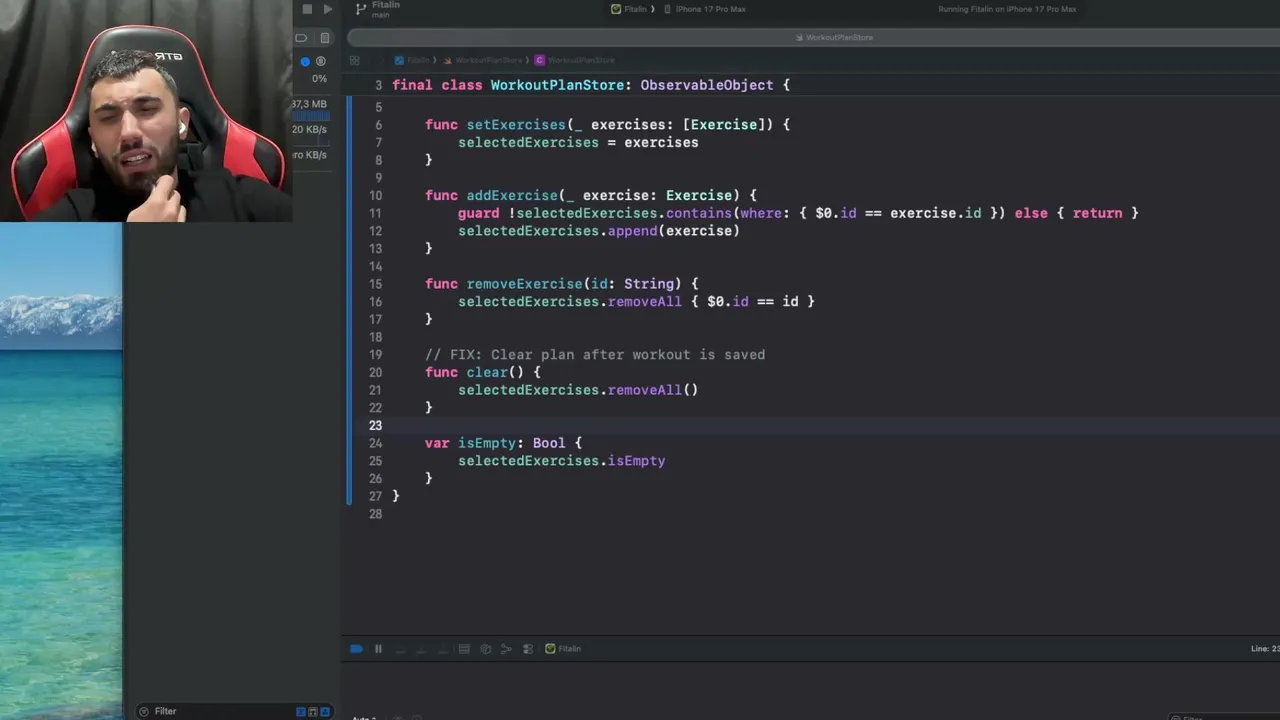1280x720 pixels.
Task: Click addExercise function name
Action: [512, 196]
